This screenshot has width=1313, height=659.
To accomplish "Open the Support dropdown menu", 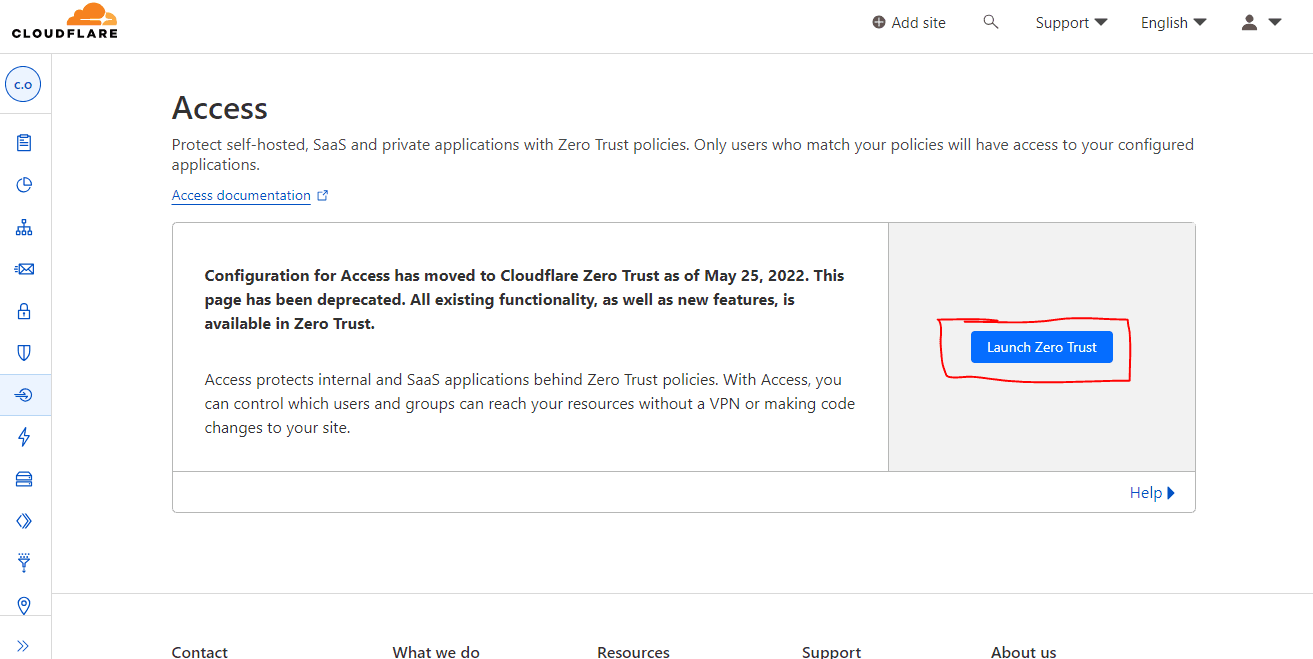I will (x=1071, y=22).
